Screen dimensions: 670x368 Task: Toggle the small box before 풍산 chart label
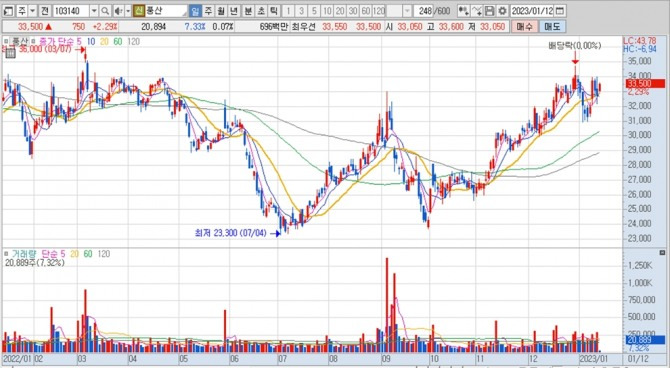pyautogui.click(x=6, y=41)
